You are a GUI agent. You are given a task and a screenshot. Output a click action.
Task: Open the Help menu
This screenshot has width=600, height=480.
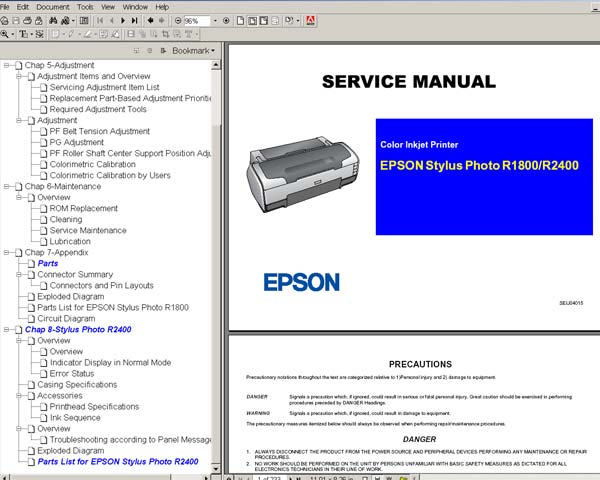162,7
